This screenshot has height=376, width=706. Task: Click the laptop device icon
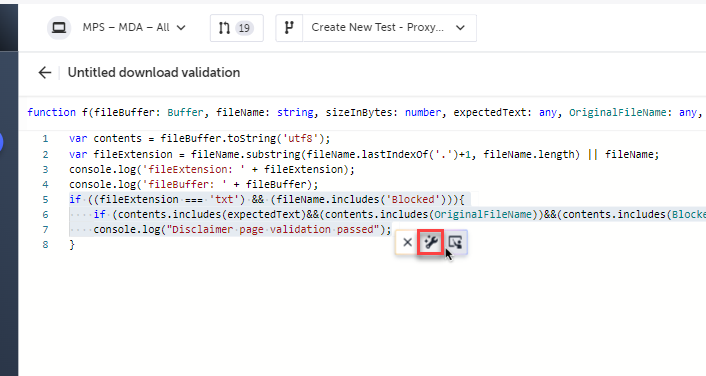(59, 28)
